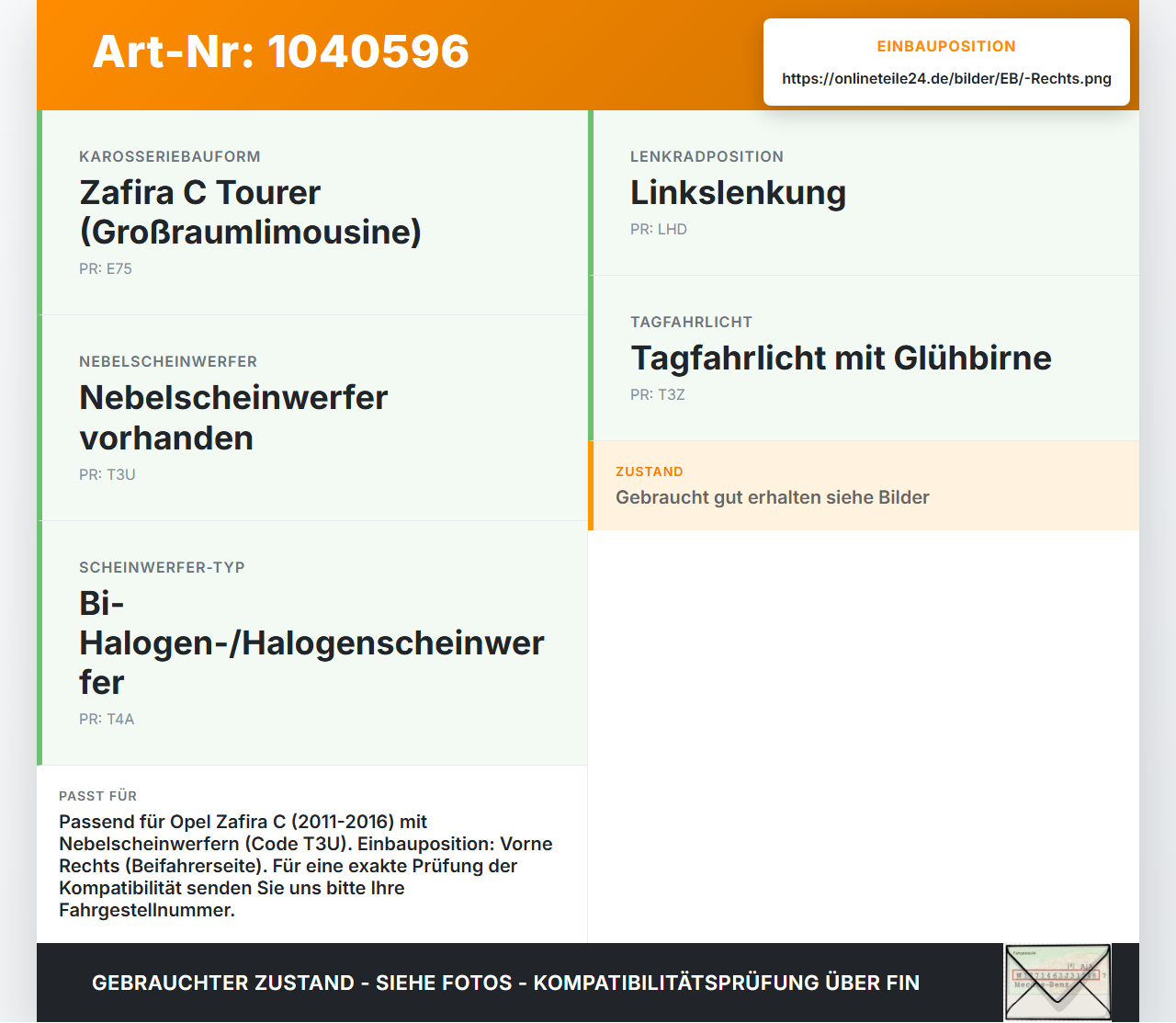This screenshot has width=1176, height=1023.
Task: Click the NEBELSCHEINWERFER label
Action: click(168, 362)
